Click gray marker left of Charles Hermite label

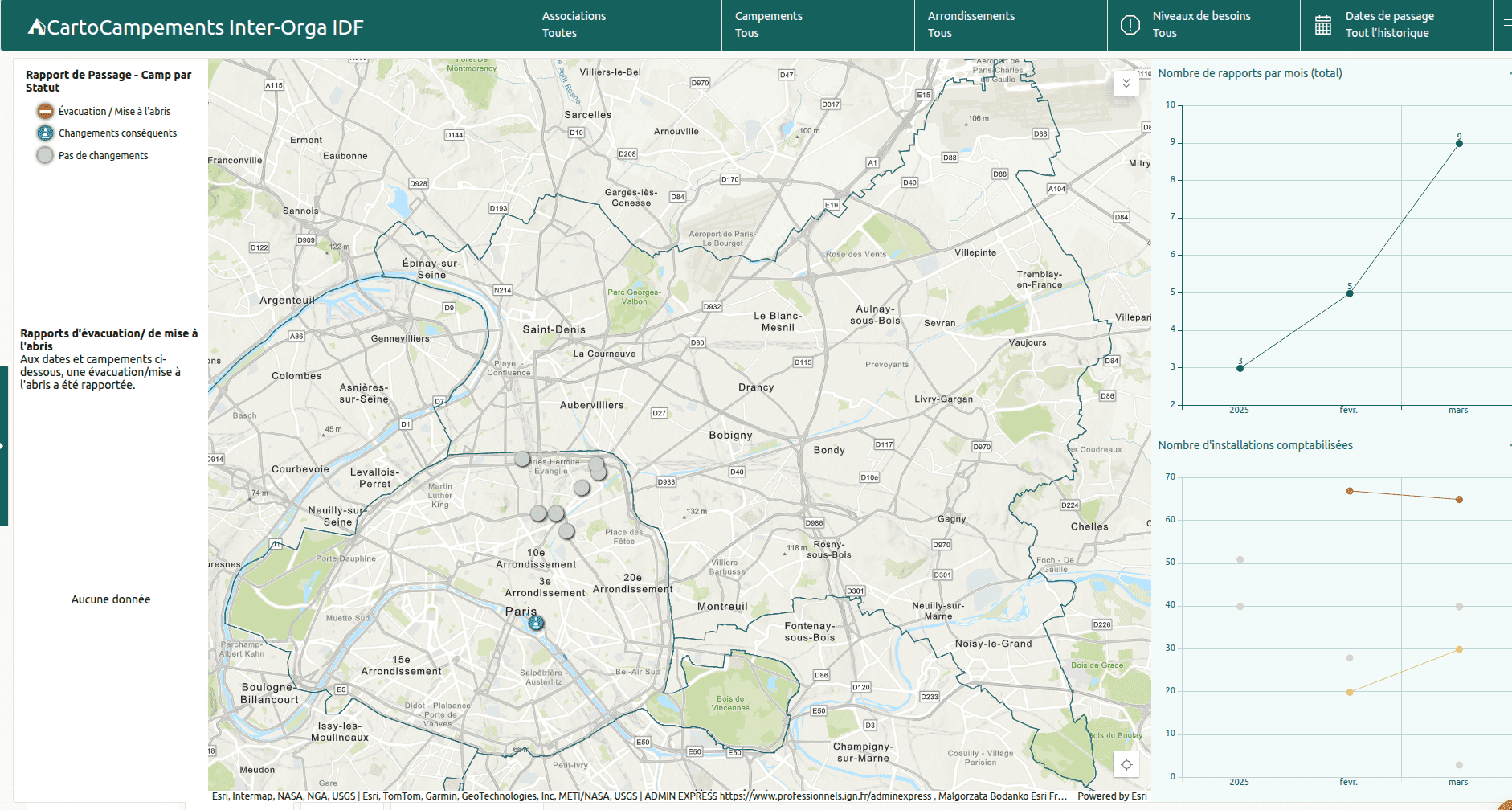(x=522, y=459)
